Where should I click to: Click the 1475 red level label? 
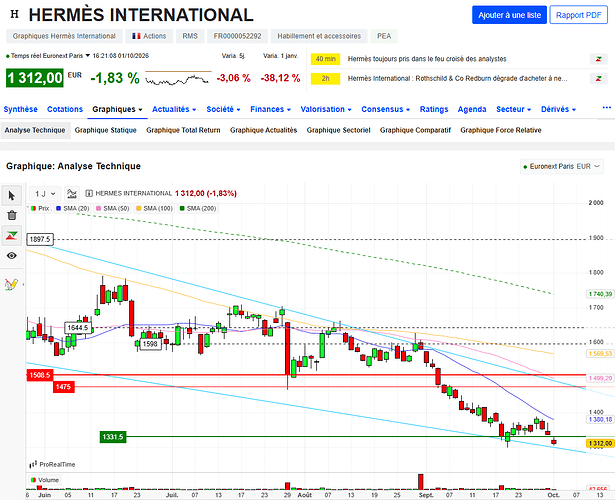pyautogui.click(x=64, y=387)
